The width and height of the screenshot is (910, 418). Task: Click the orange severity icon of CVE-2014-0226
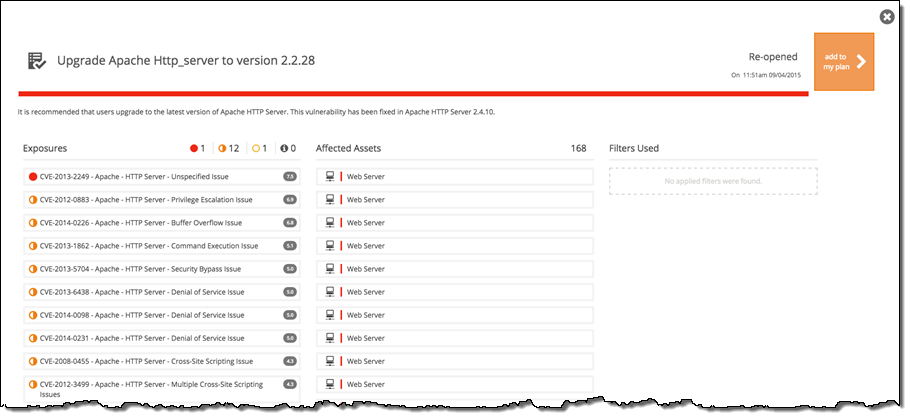(x=33, y=223)
